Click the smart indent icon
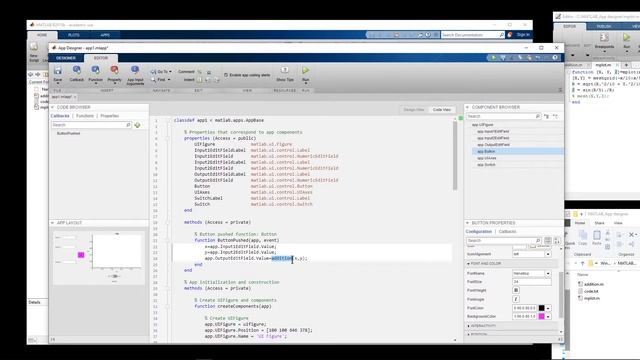 (200, 80)
